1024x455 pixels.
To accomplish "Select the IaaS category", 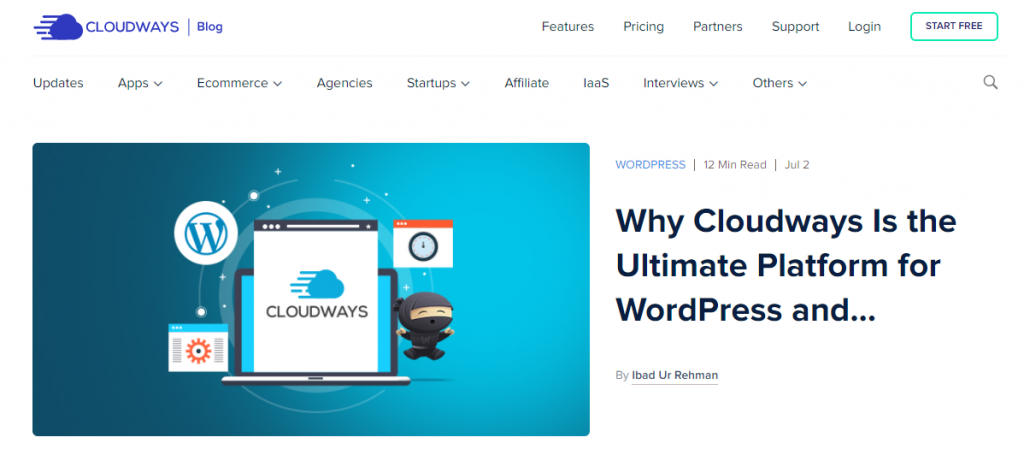I will point(596,83).
